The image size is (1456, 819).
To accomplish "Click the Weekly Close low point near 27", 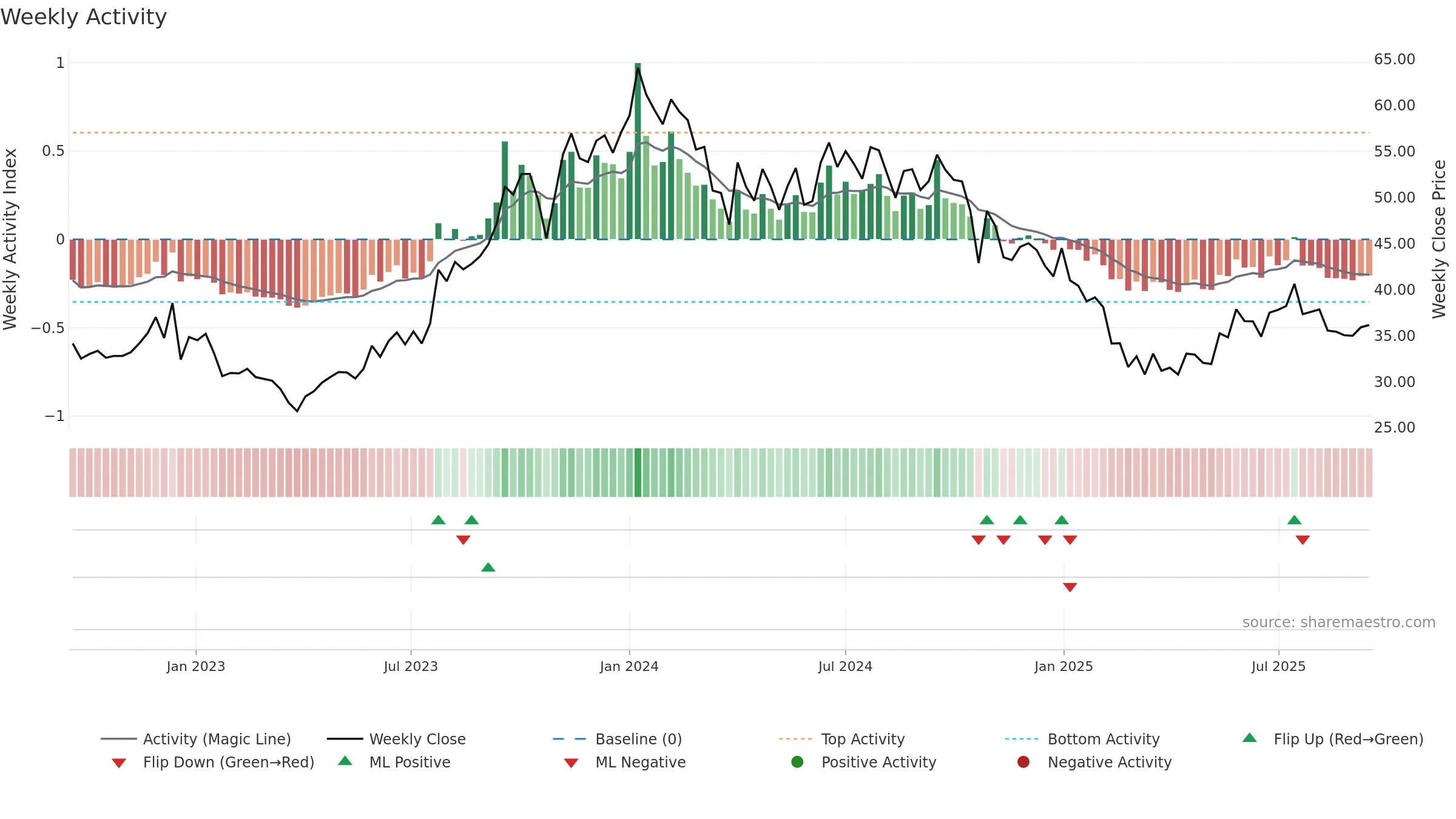I will click(x=297, y=411).
